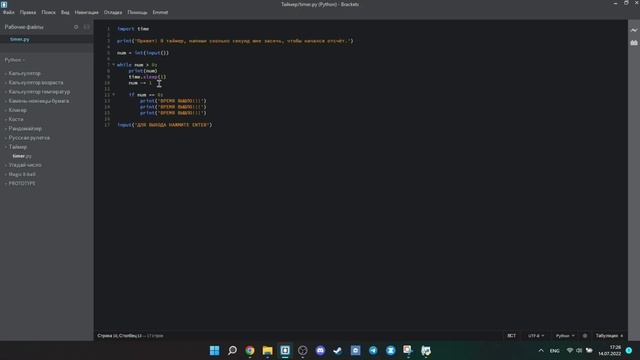
Task: Launch Google Chrome from taskbar
Action: click(x=250, y=351)
